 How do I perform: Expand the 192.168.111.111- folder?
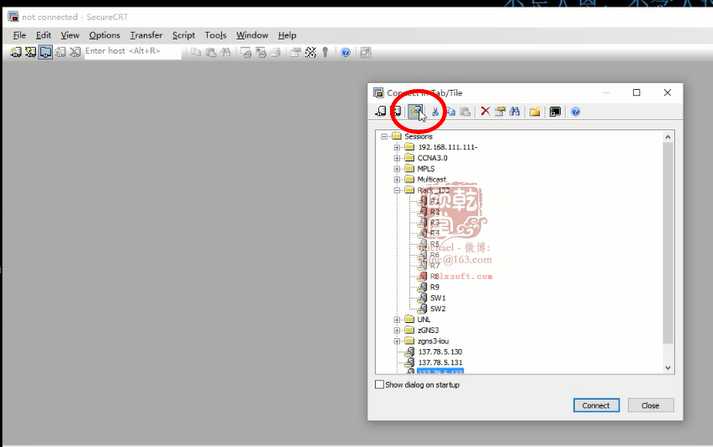point(397,147)
